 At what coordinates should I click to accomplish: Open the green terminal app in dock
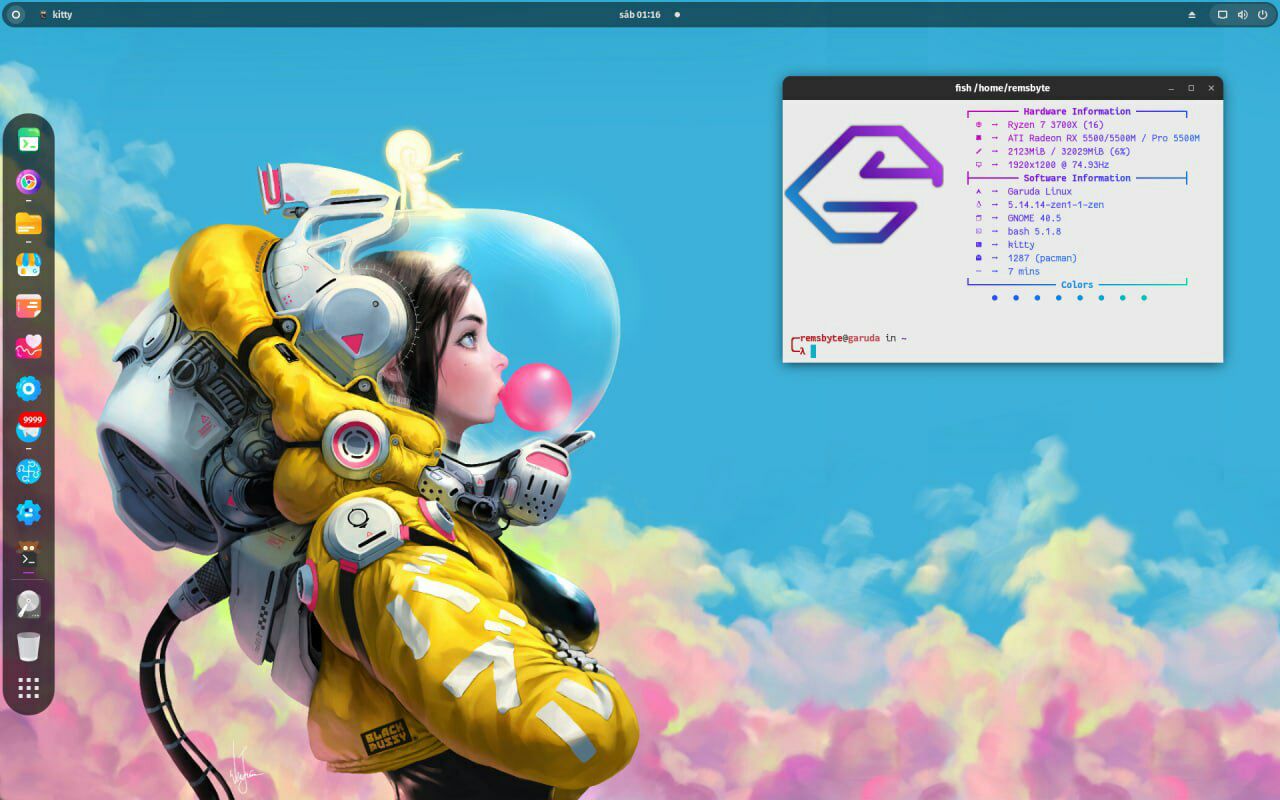(28, 141)
